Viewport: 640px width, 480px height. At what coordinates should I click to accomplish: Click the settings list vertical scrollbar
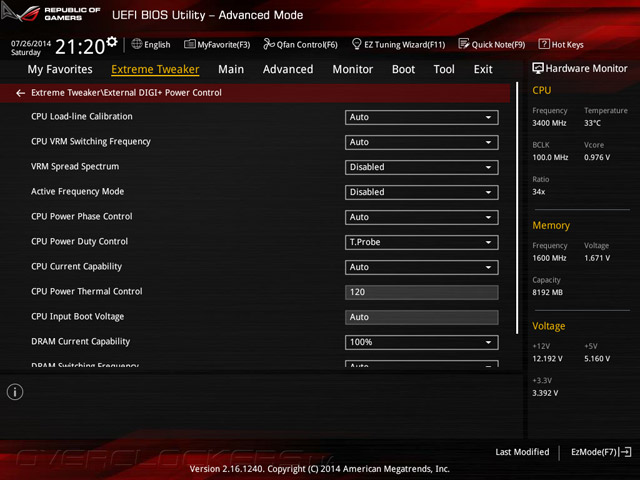[517, 208]
